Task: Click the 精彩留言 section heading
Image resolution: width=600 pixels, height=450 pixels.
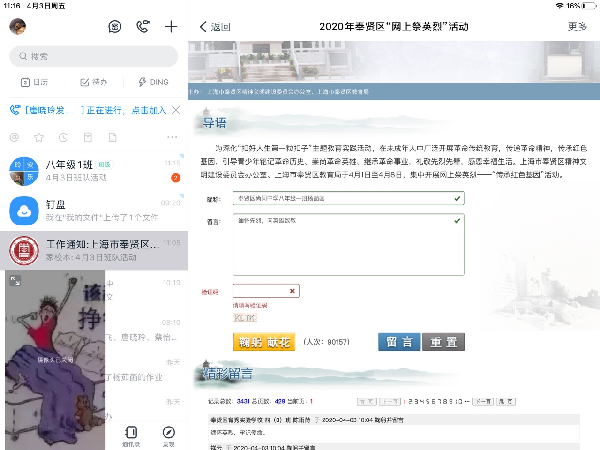Action: pyautogui.click(x=228, y=373)
